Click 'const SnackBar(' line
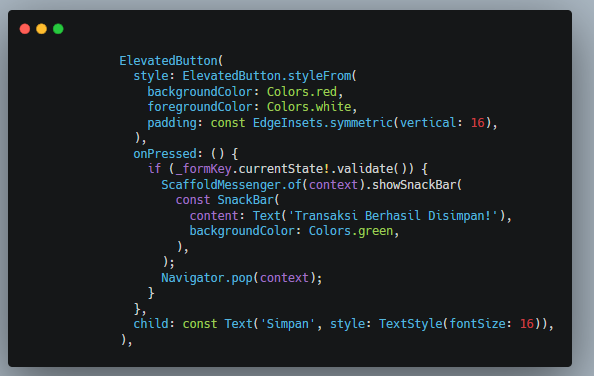 click(x=227, y=200)
